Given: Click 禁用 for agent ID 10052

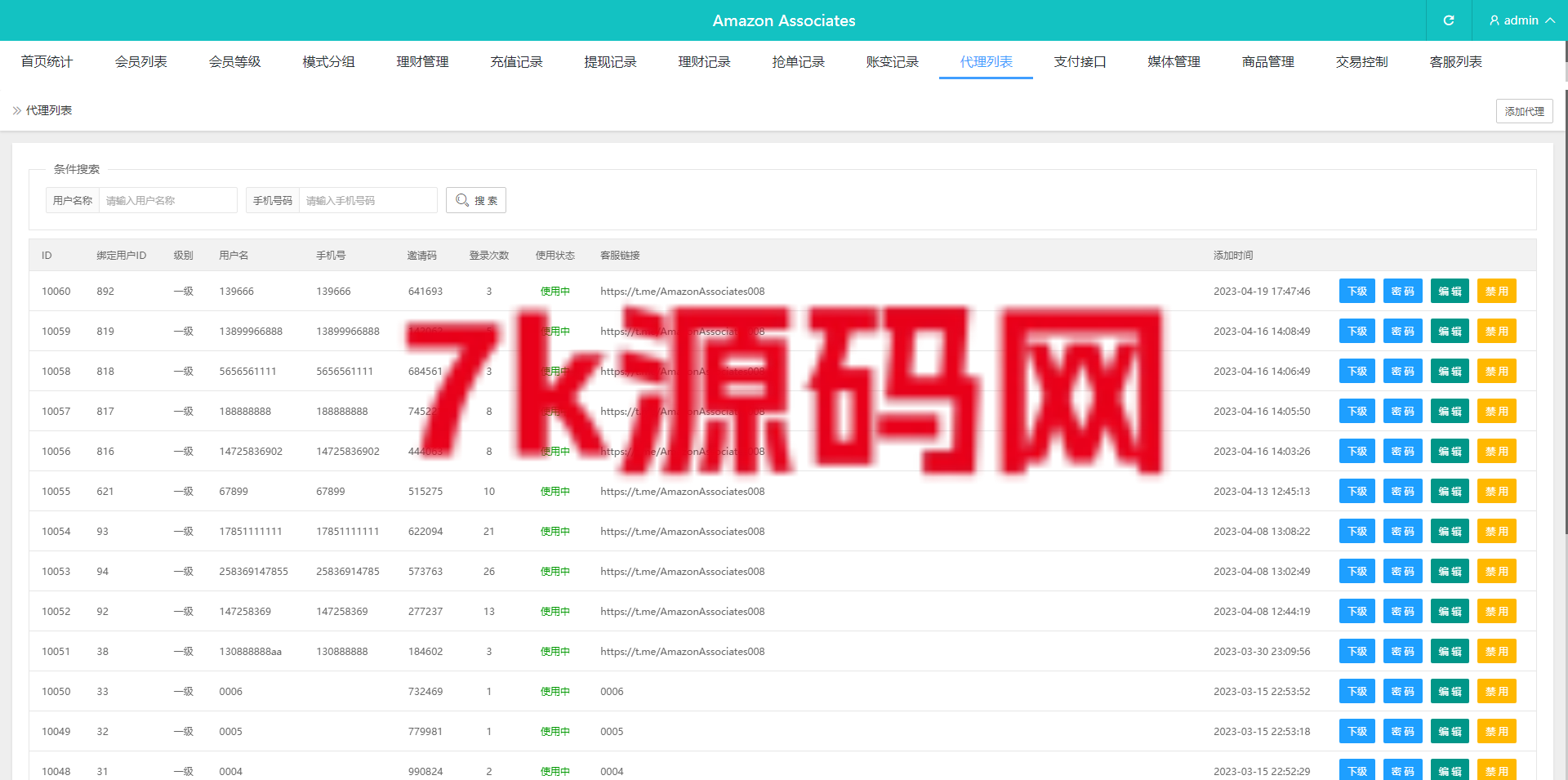Looking at the screenshot, I should tap(1497, 611).
